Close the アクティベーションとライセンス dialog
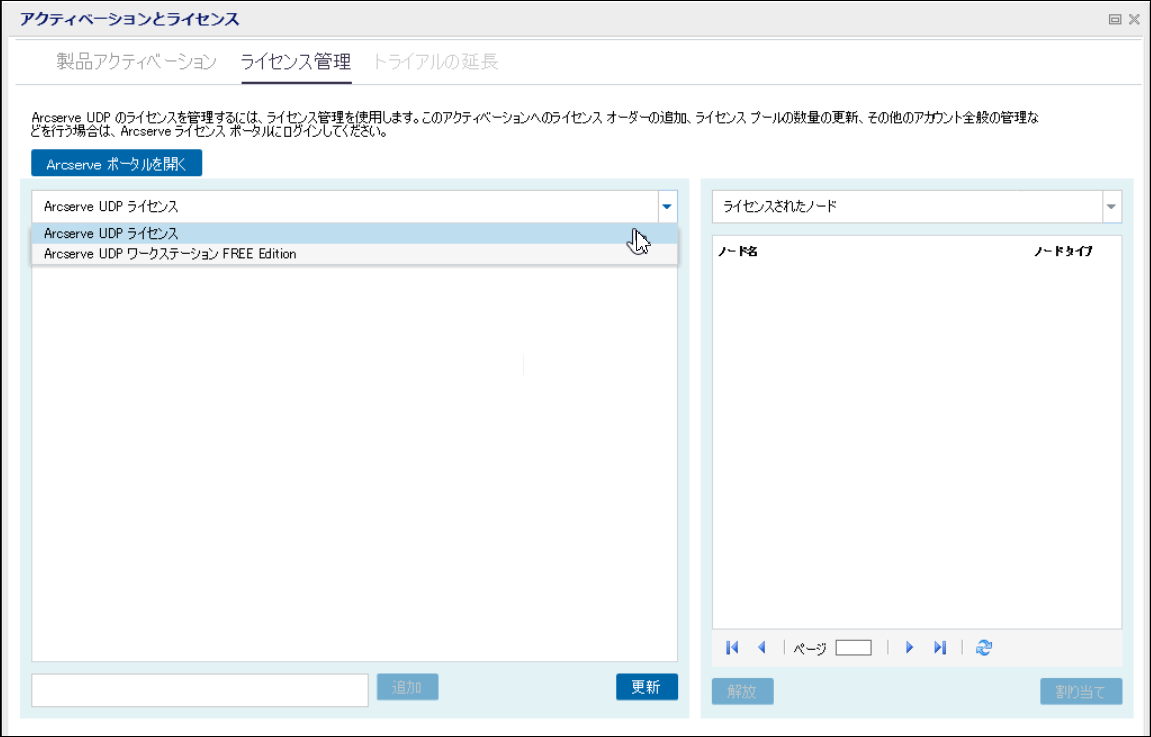 (x=1134, y=20)
